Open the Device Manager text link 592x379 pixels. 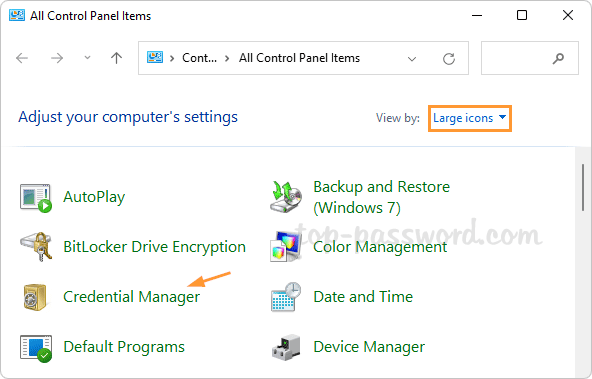369,347
